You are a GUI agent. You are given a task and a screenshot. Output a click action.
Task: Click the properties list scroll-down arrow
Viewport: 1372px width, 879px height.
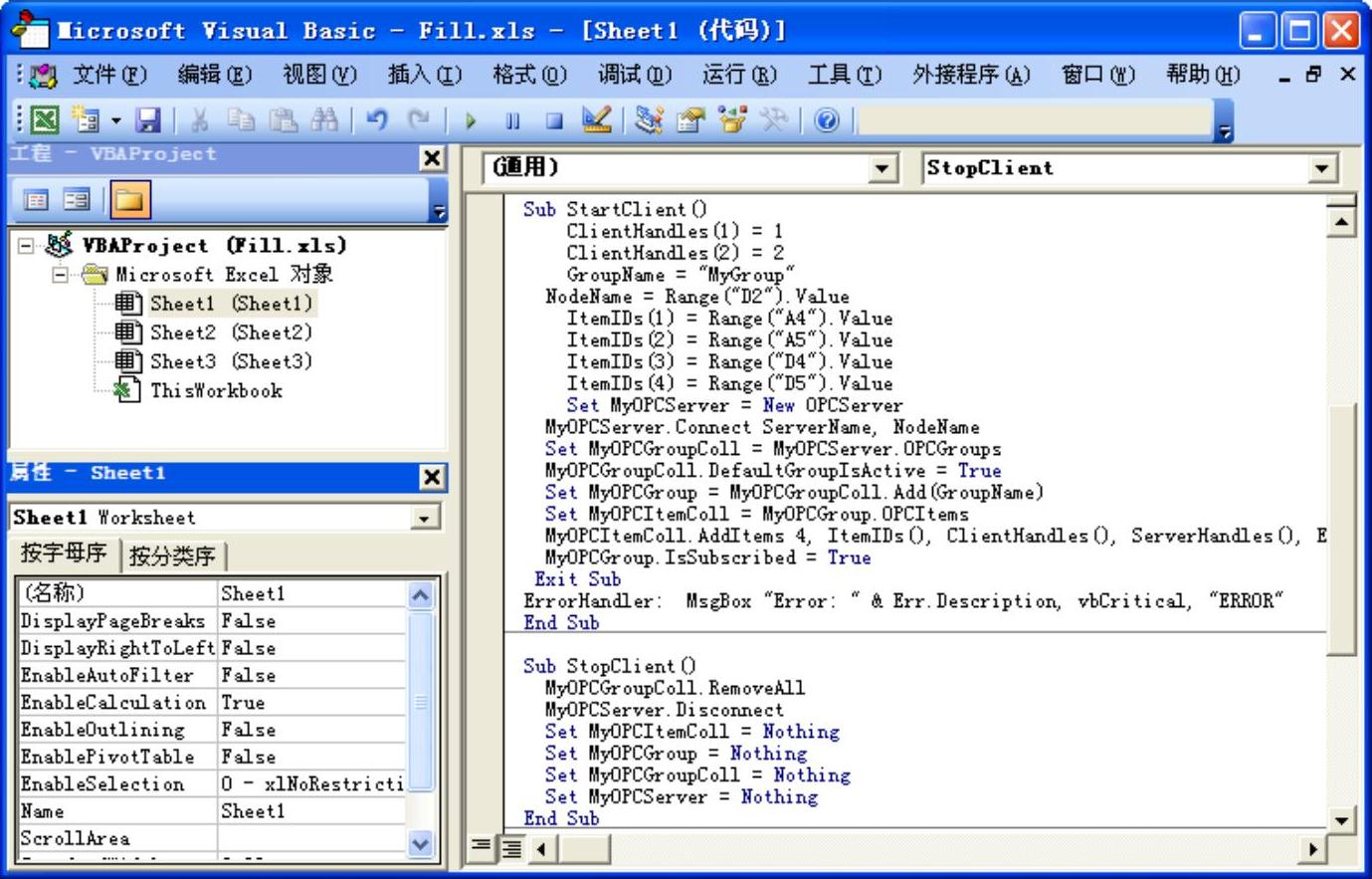click(x=422, y=844)
